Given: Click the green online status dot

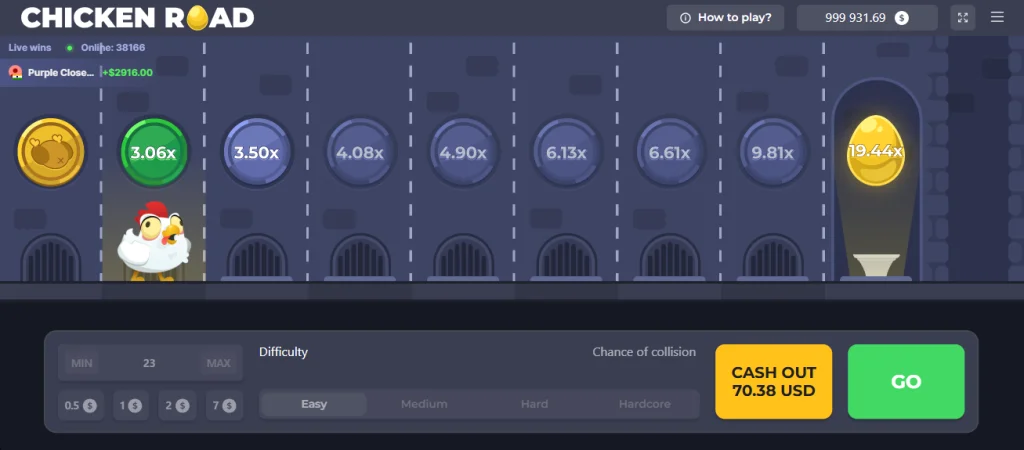Looking at the screenshot, I should (x=69, y=48).
